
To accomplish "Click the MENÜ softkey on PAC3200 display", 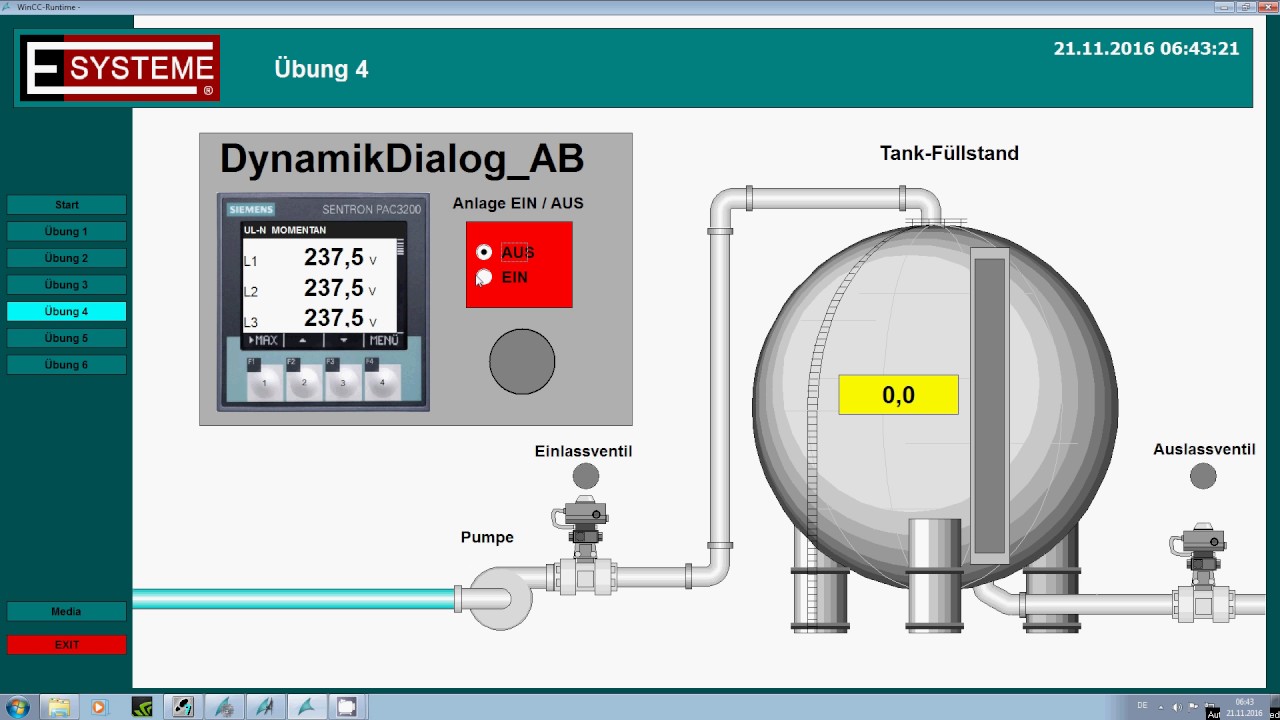I will point(383,341).
